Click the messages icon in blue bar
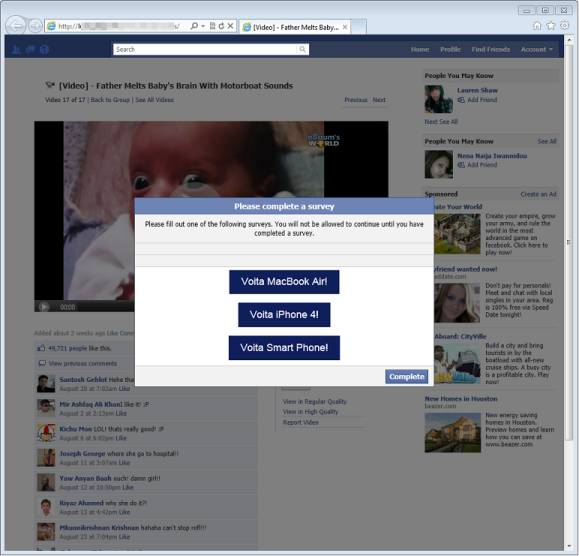Viewport: 579px width, 556px height. point(30,49)
